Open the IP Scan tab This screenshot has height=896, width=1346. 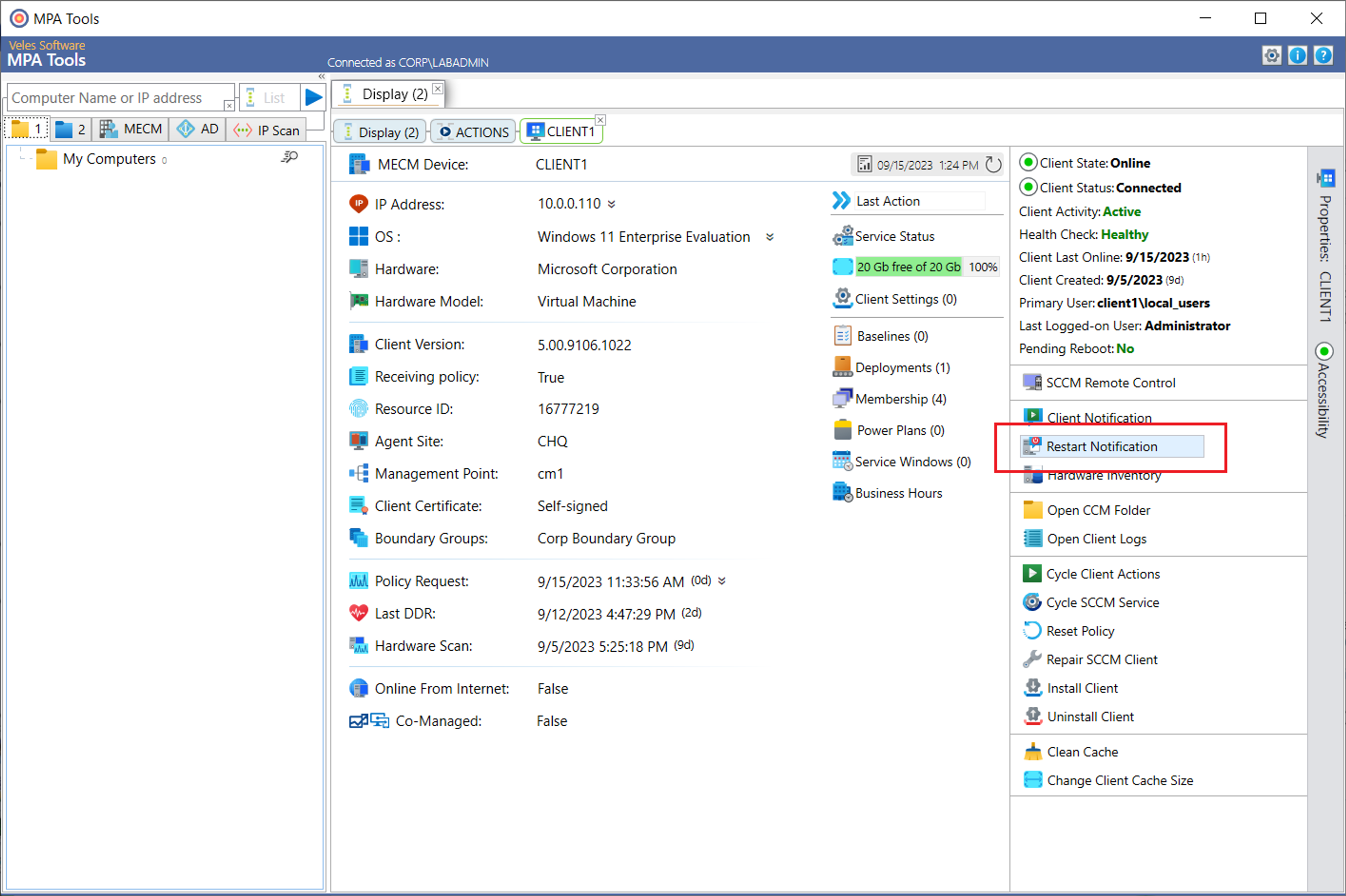point(266,130)
